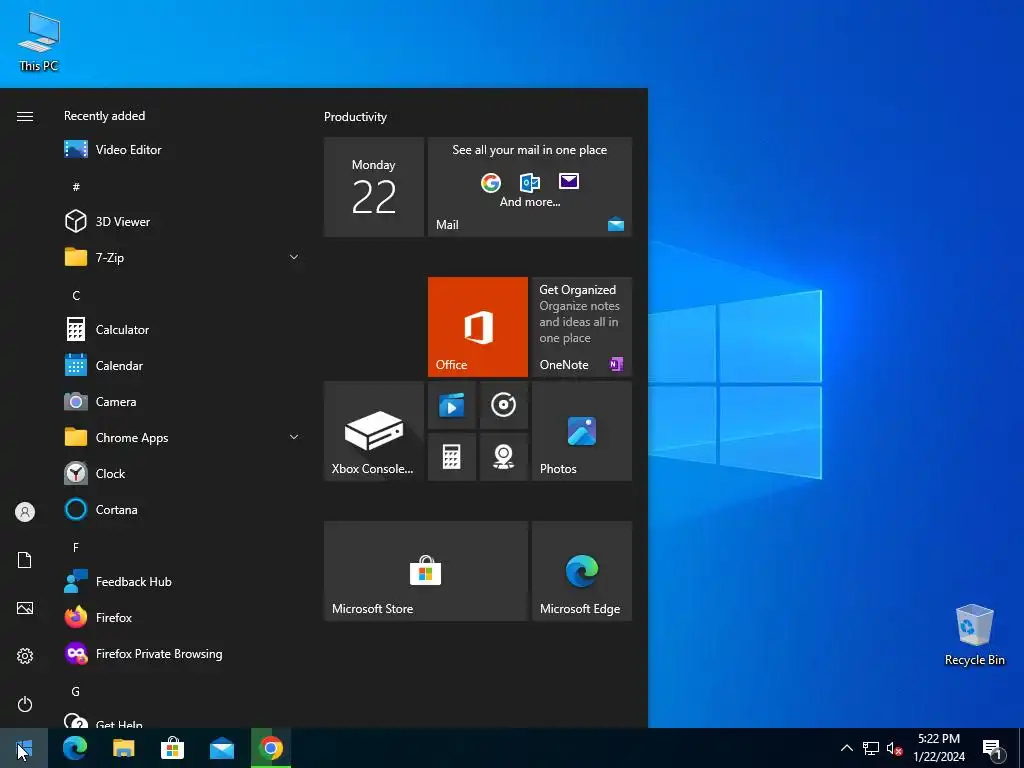Viewport: 1024px width, 768px height.
Task: Open Calendar from the app list
Action: [181, 366]
